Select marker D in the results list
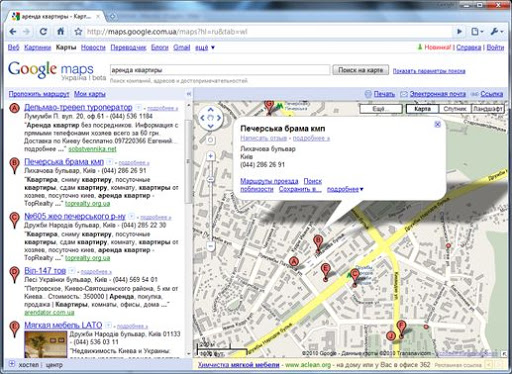The width and height of the screenshot is (512, 374). 14,274
